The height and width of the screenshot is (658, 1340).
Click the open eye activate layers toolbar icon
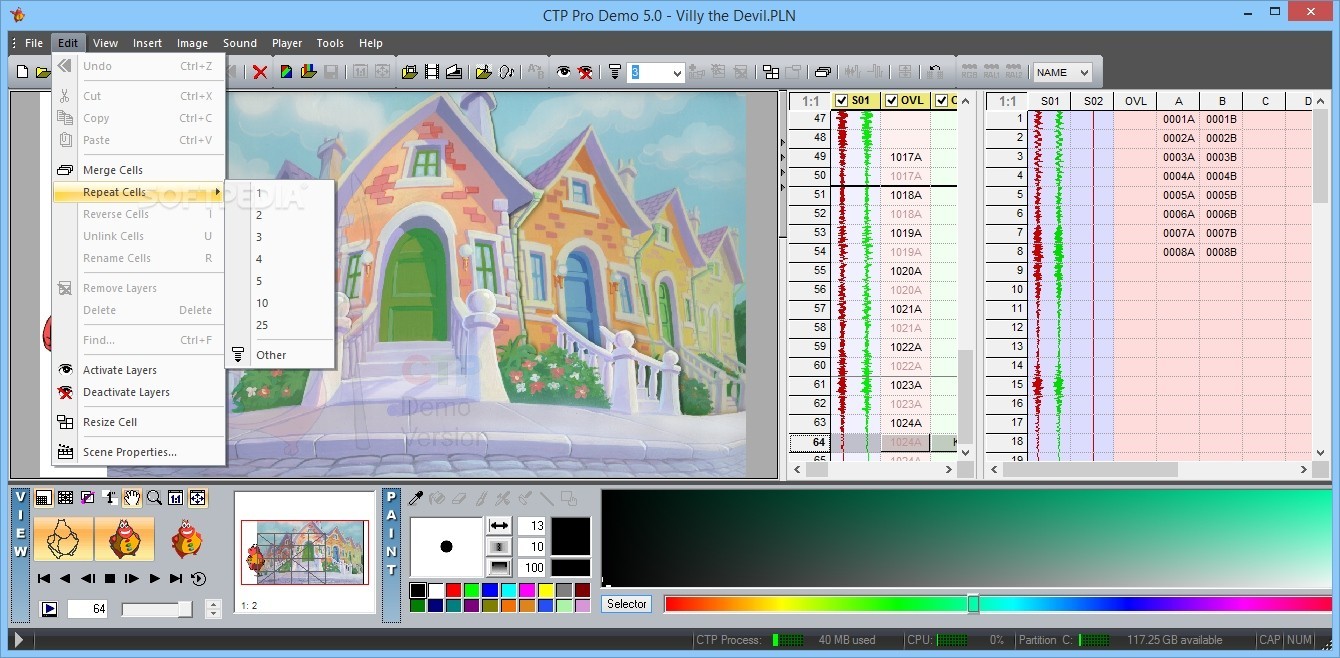pyautogui.click(x=564, y=72)
